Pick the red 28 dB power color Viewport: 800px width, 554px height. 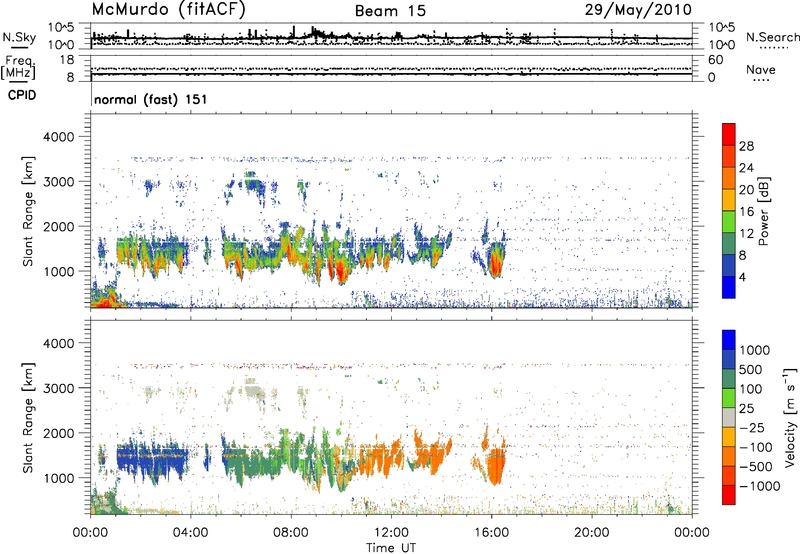point(729,135)
